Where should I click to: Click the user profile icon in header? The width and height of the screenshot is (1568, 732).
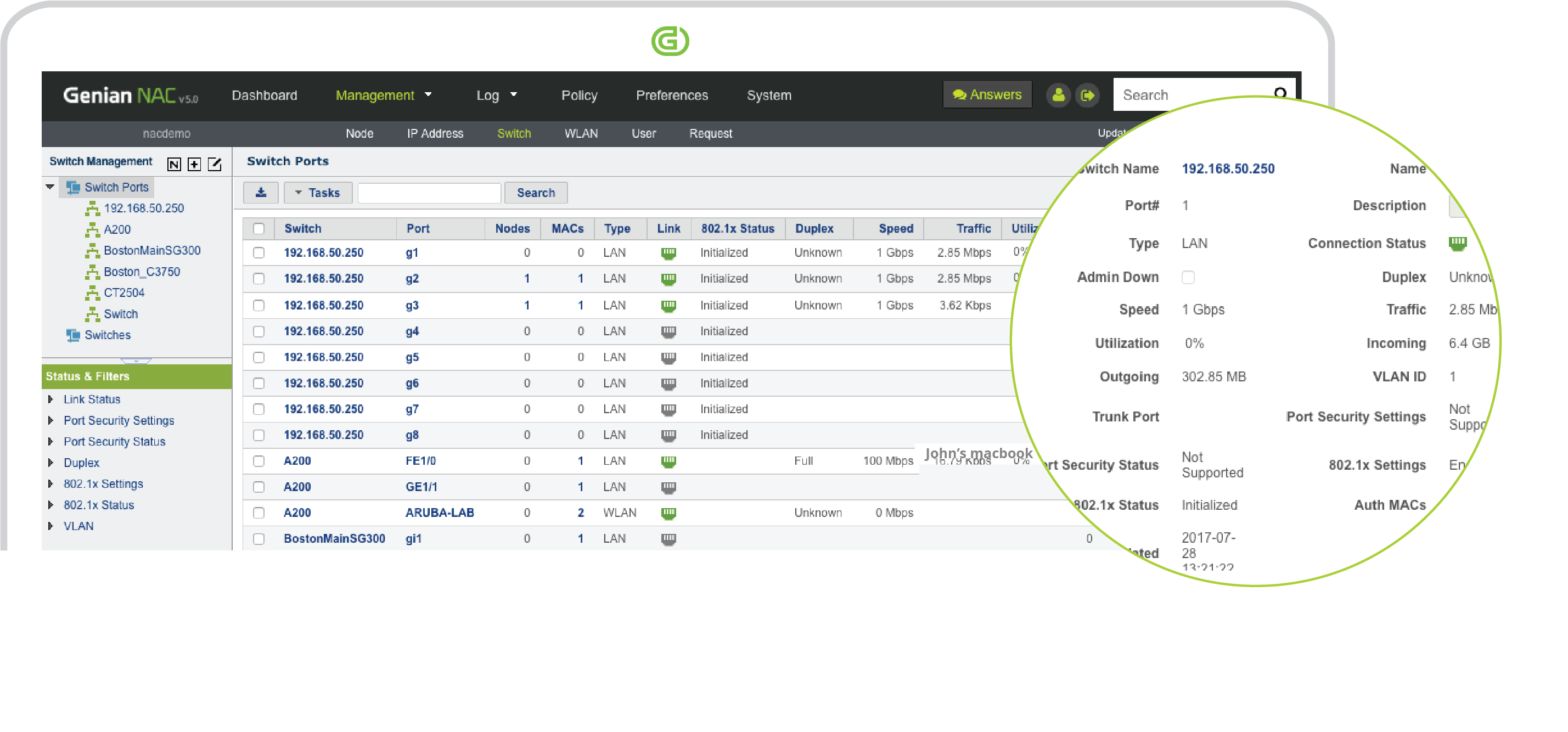1058,95
